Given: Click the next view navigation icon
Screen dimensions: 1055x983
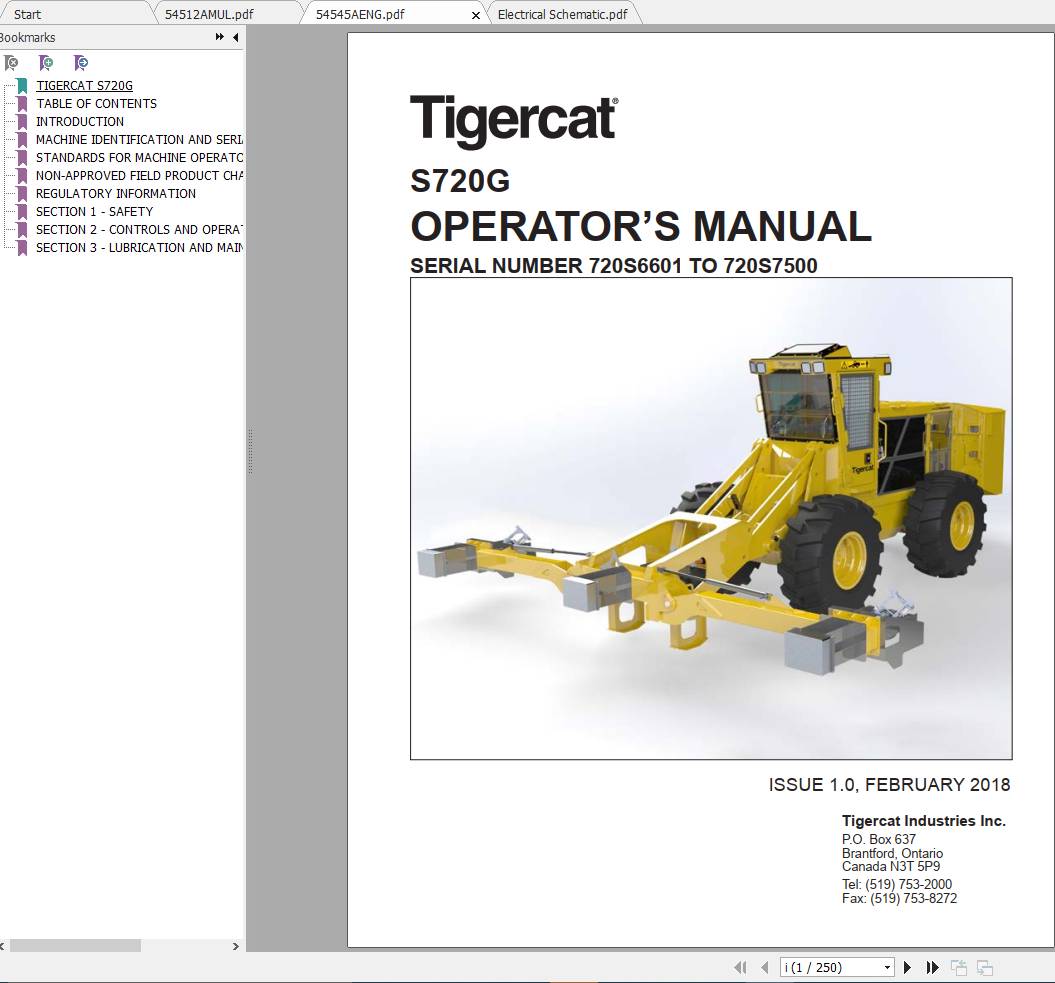Looking at the screenshot, I should (983, 967).
